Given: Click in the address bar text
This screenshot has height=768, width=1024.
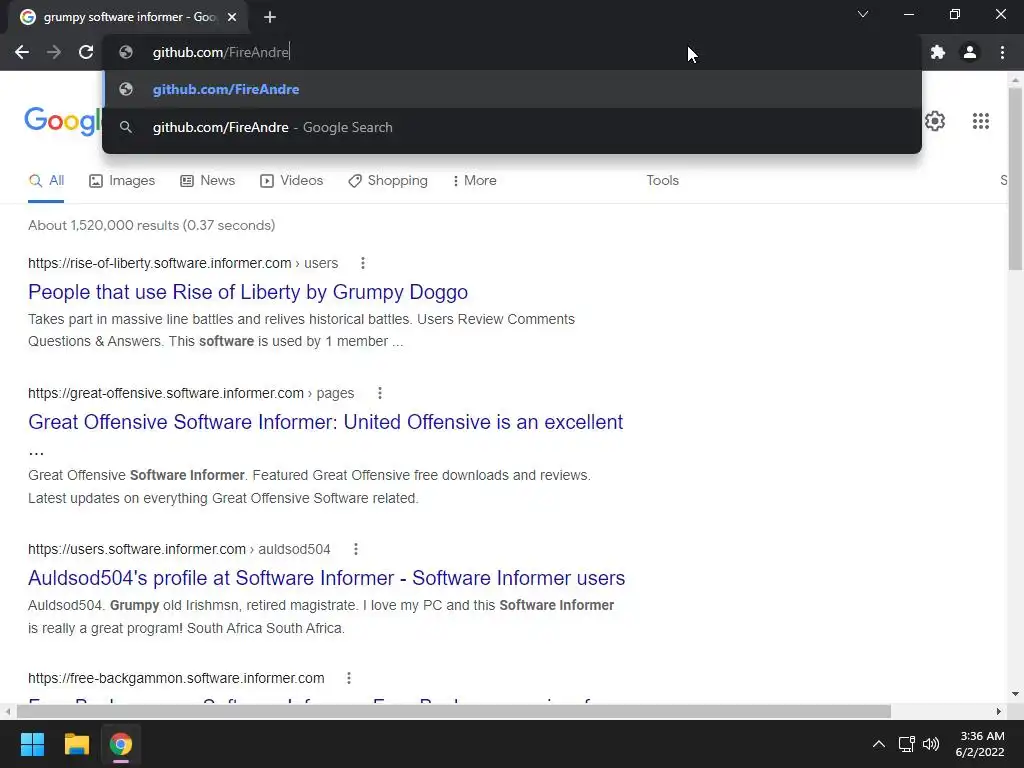Looking at the screenshot, I should 221,52.
